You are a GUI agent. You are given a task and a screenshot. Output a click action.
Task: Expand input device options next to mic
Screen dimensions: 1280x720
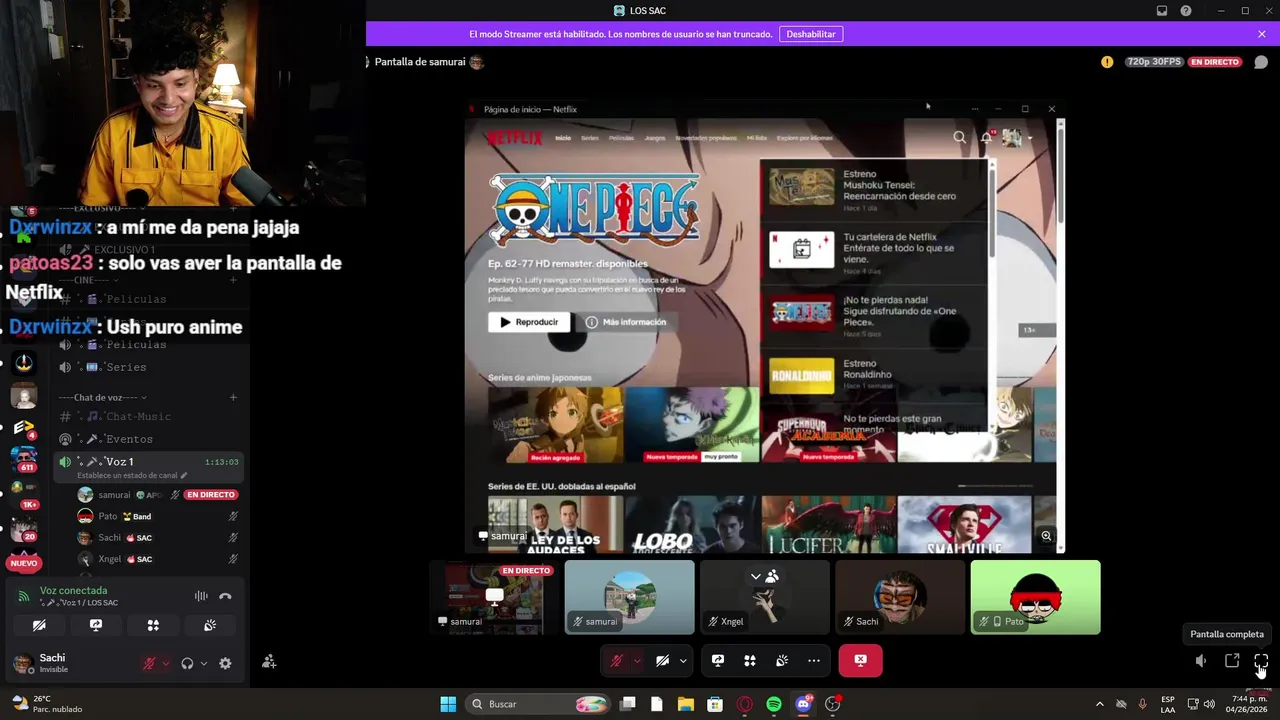click(166, 663)
